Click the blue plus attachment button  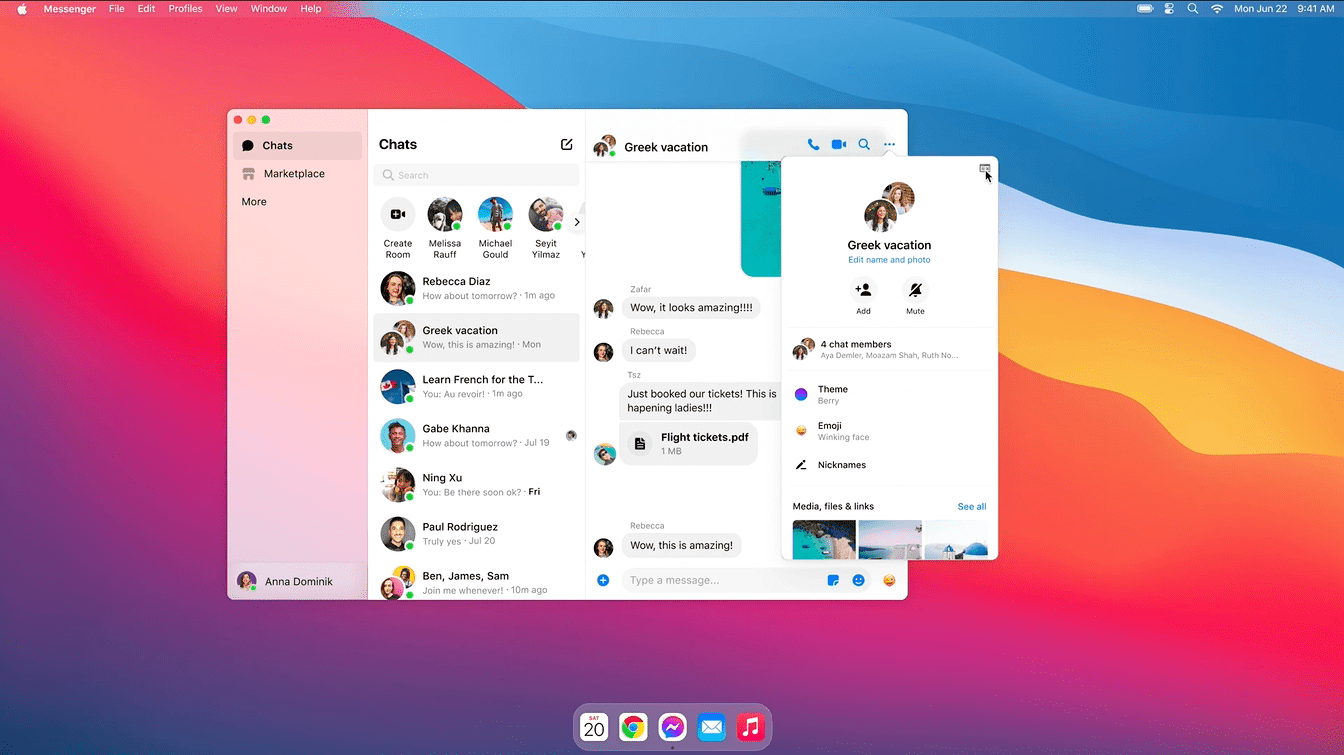pyautogui.click(x=603, y=580)
